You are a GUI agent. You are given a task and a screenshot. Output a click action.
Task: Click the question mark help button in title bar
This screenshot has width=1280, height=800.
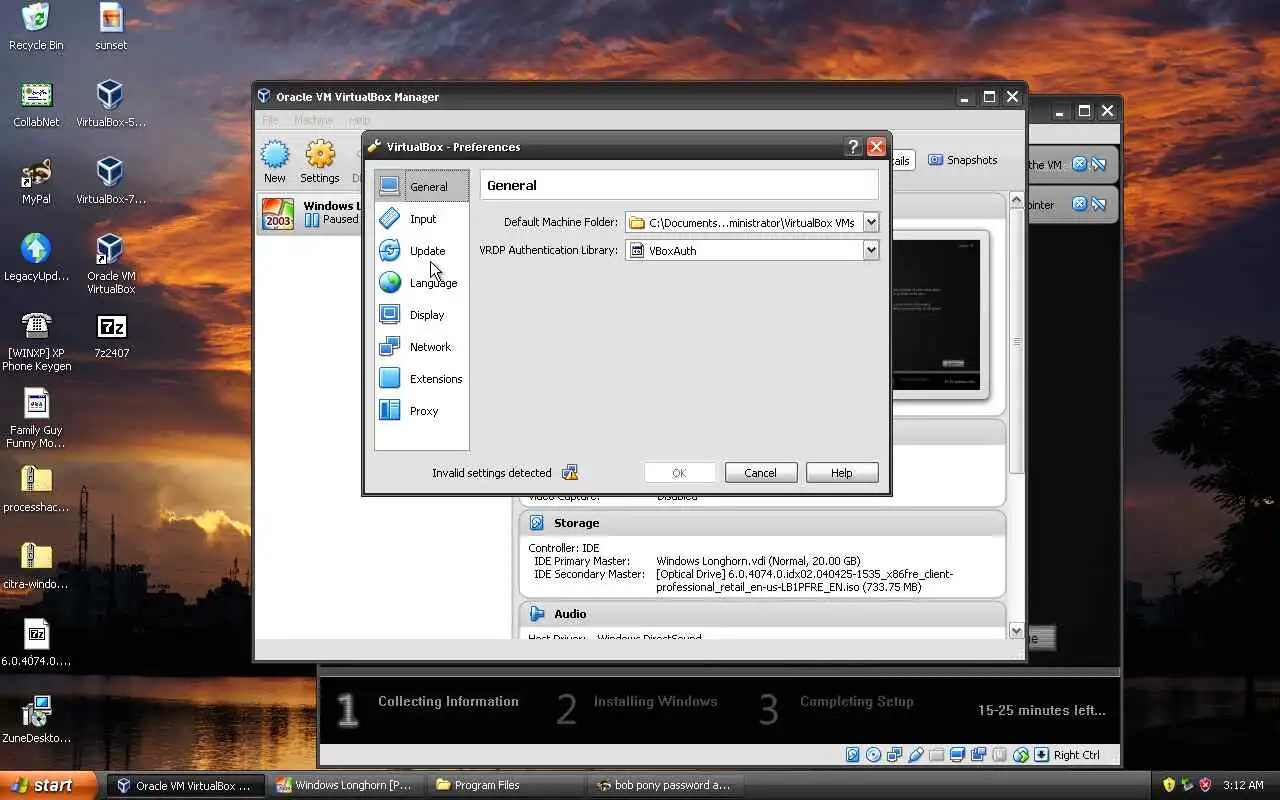(x=853, y=147)
